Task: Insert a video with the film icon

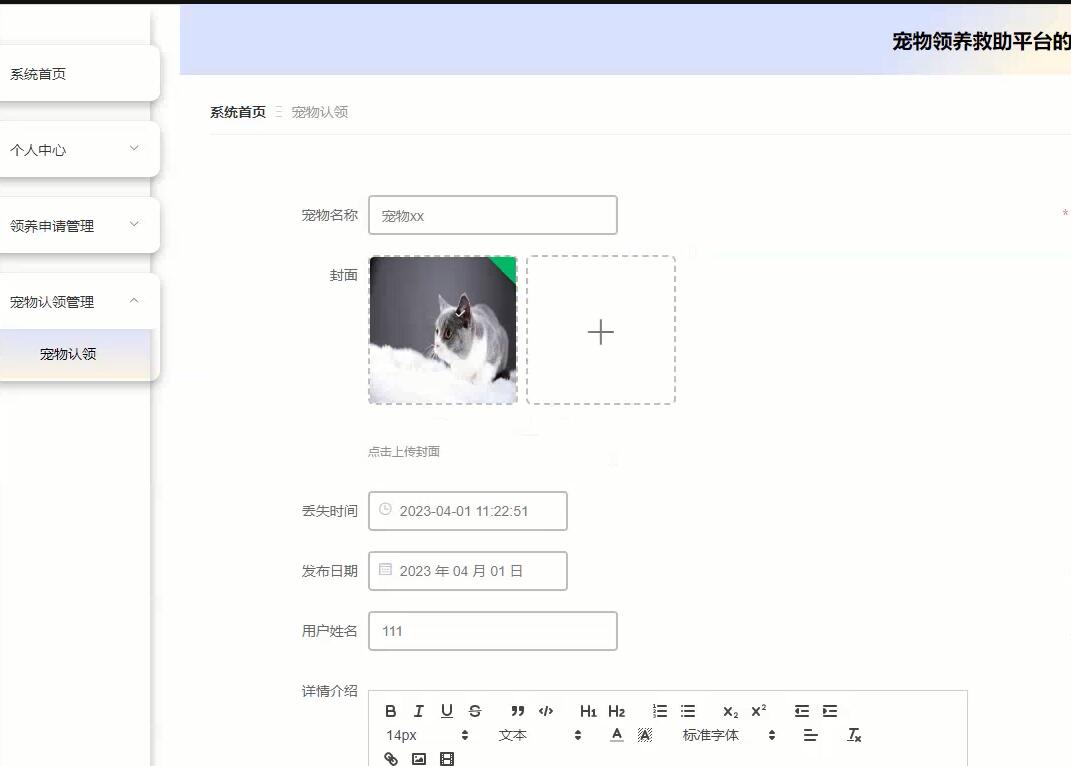Action: pyautogui.click(x=447, y=759)
